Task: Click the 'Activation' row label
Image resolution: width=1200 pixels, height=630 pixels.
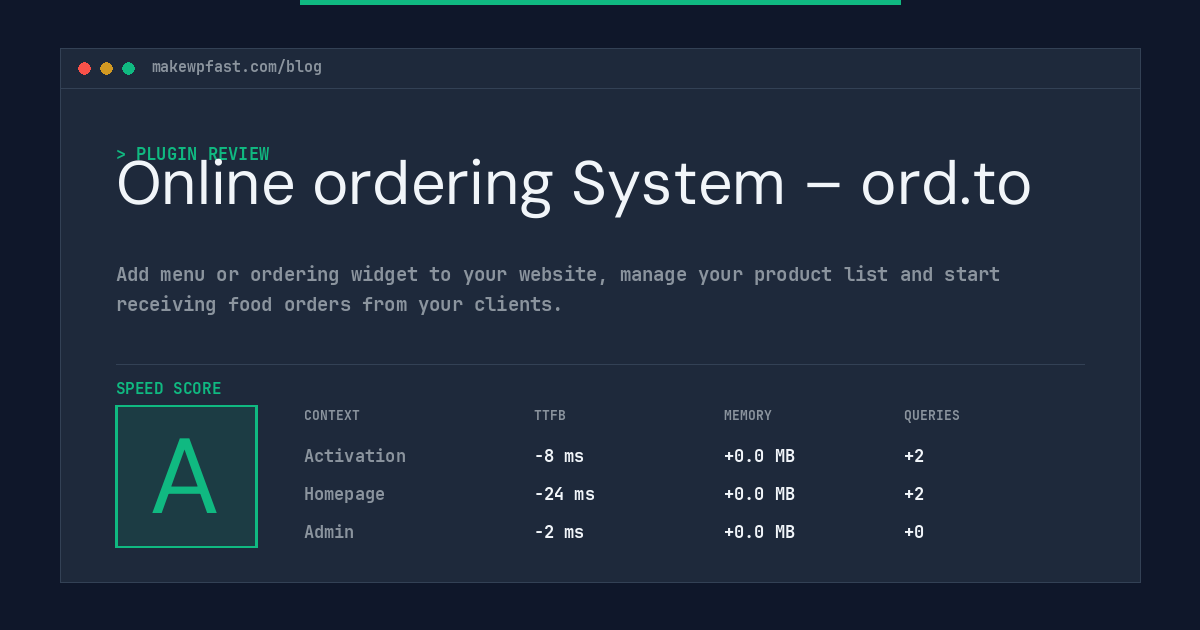Action: coord(355,456)
